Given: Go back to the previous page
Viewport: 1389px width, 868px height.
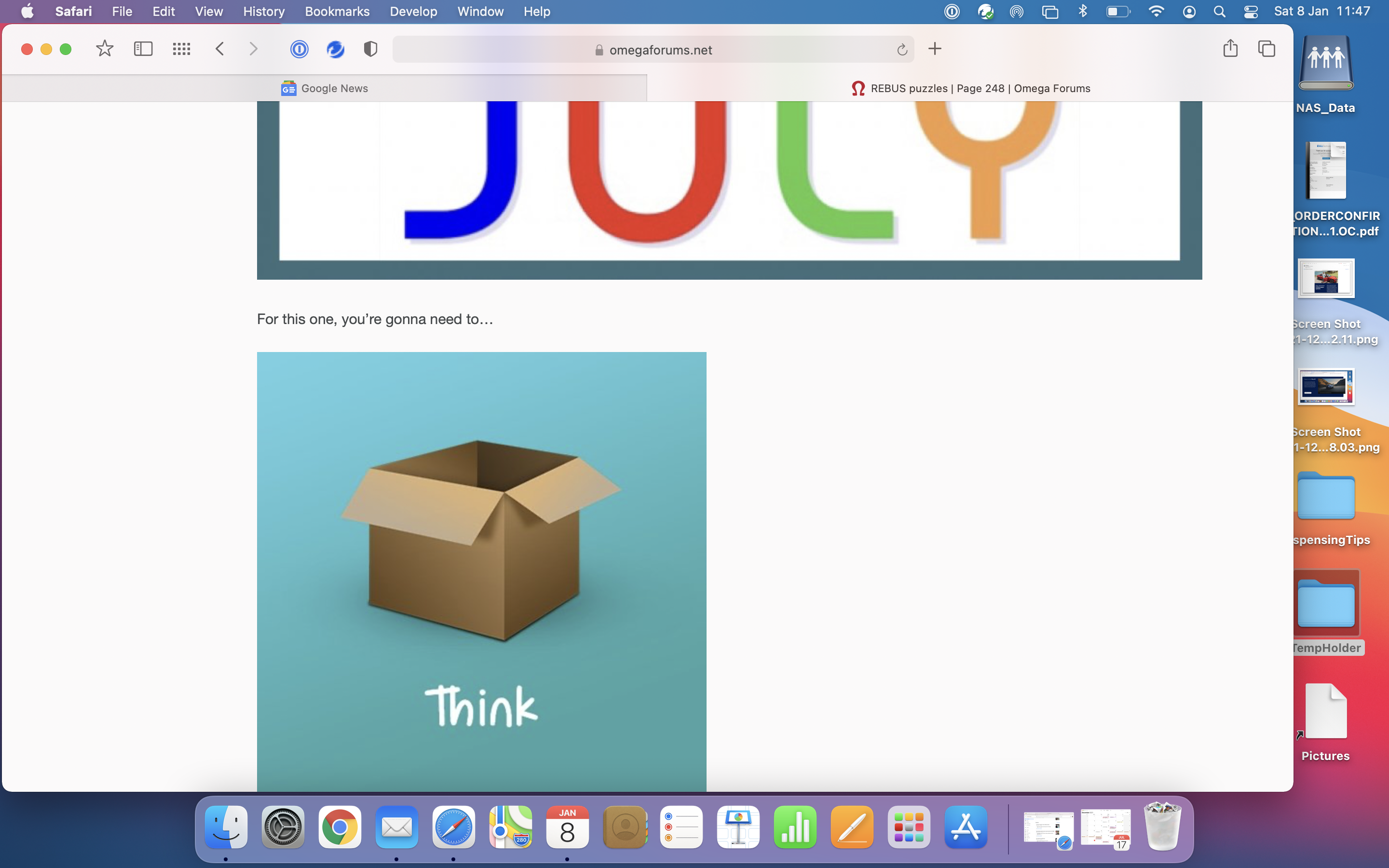Looking at the screenshot, I should (220, 49).
